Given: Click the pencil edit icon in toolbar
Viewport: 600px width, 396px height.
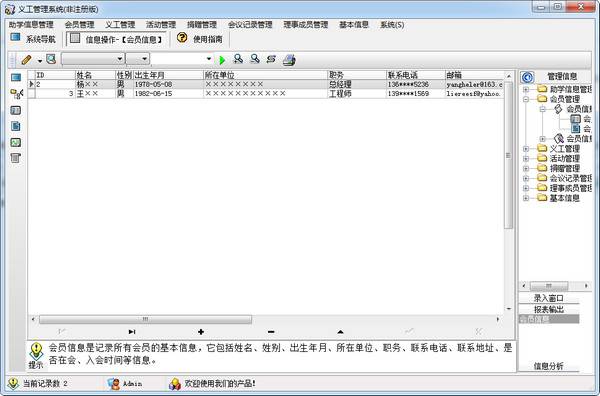Looking at the screenshot, I should point(26,60).
